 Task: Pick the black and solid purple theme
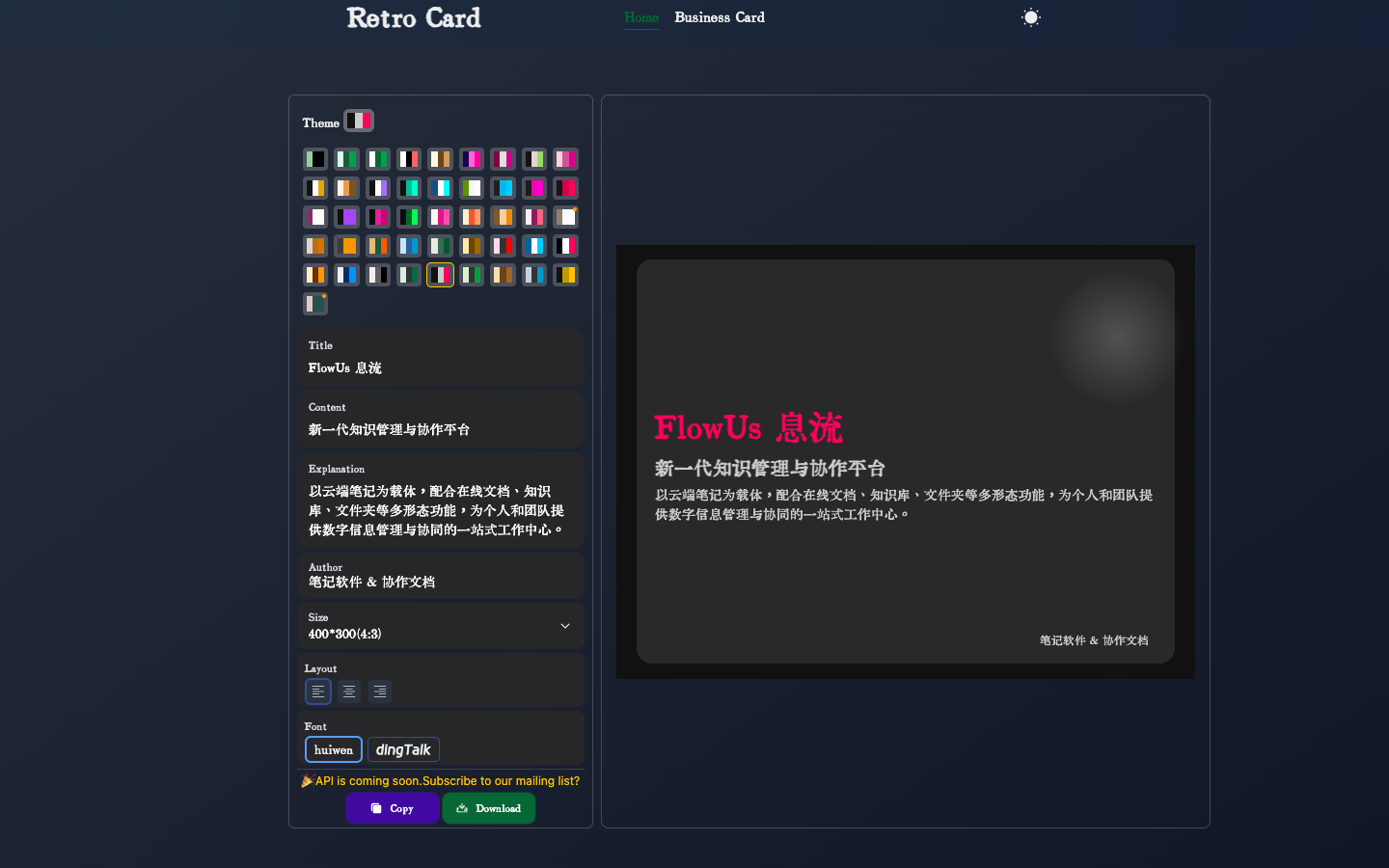tap(346, 217)
